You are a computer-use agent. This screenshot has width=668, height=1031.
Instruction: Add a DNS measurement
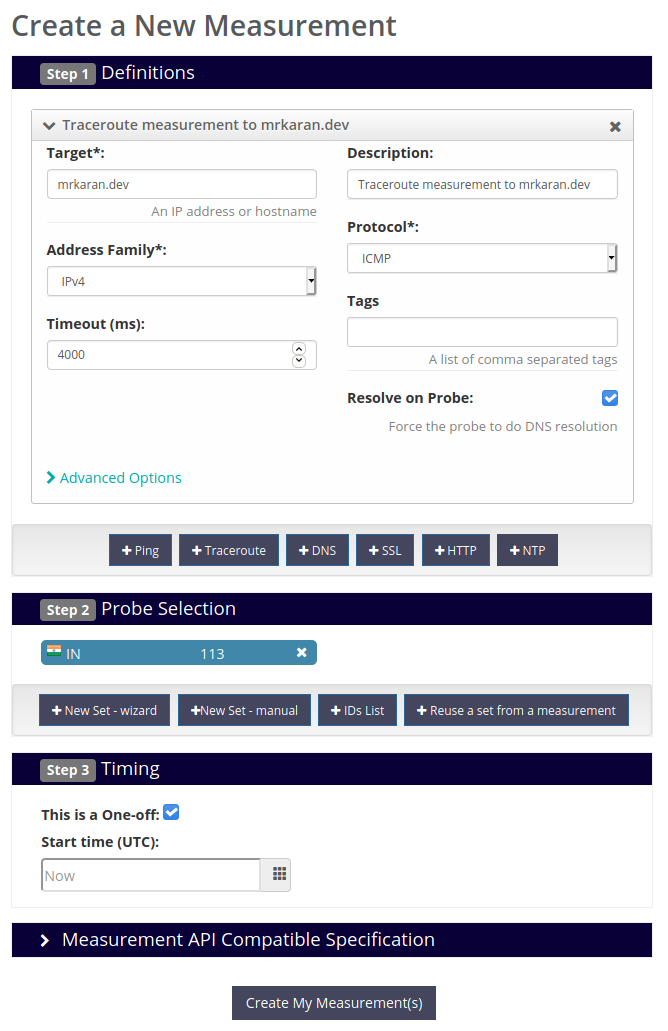point(318,550)
